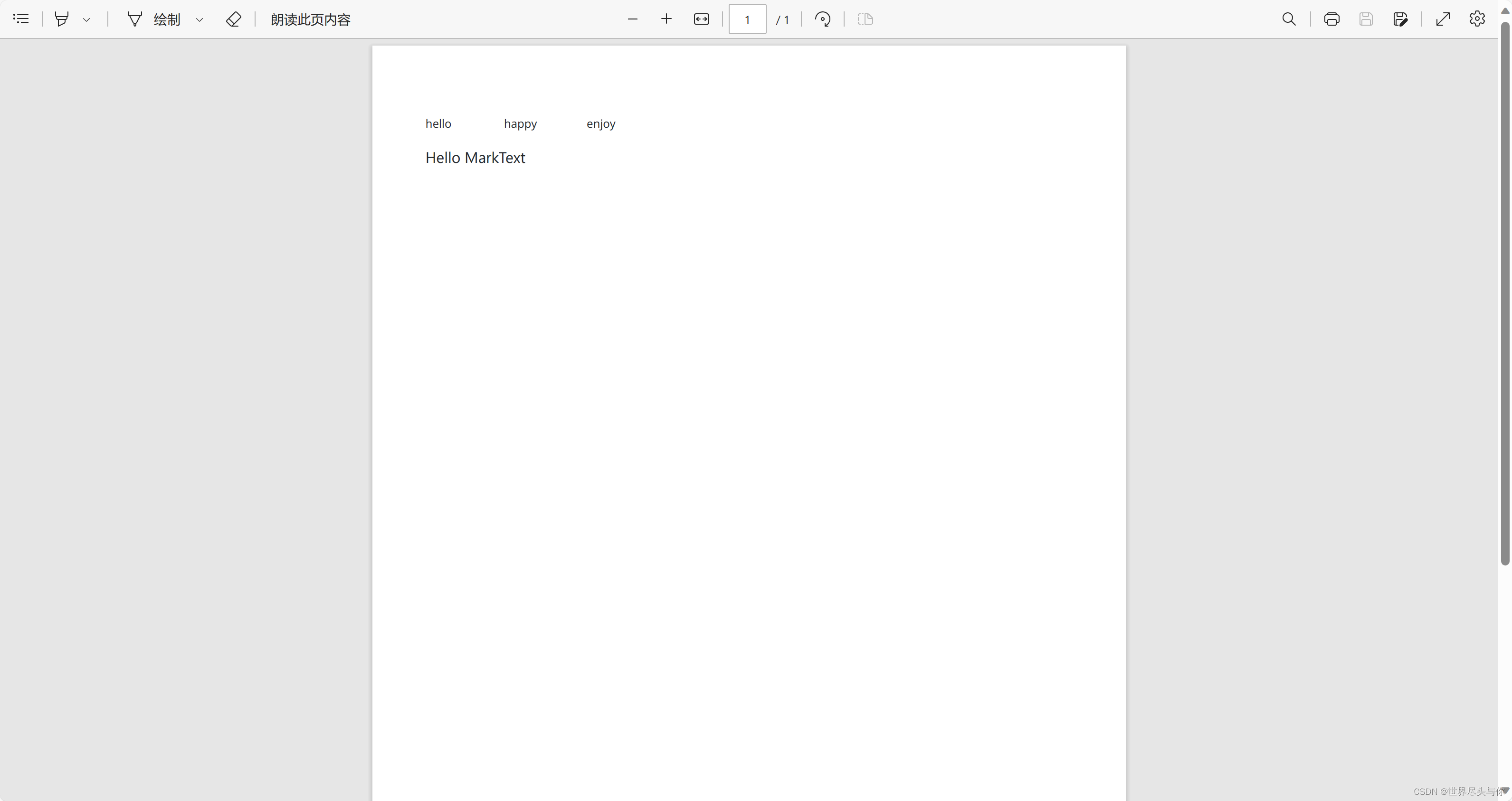This screenshot has height=801, width=1512.
Task: Open PDF settings gear menu
Action: (x=1477, y=19)
